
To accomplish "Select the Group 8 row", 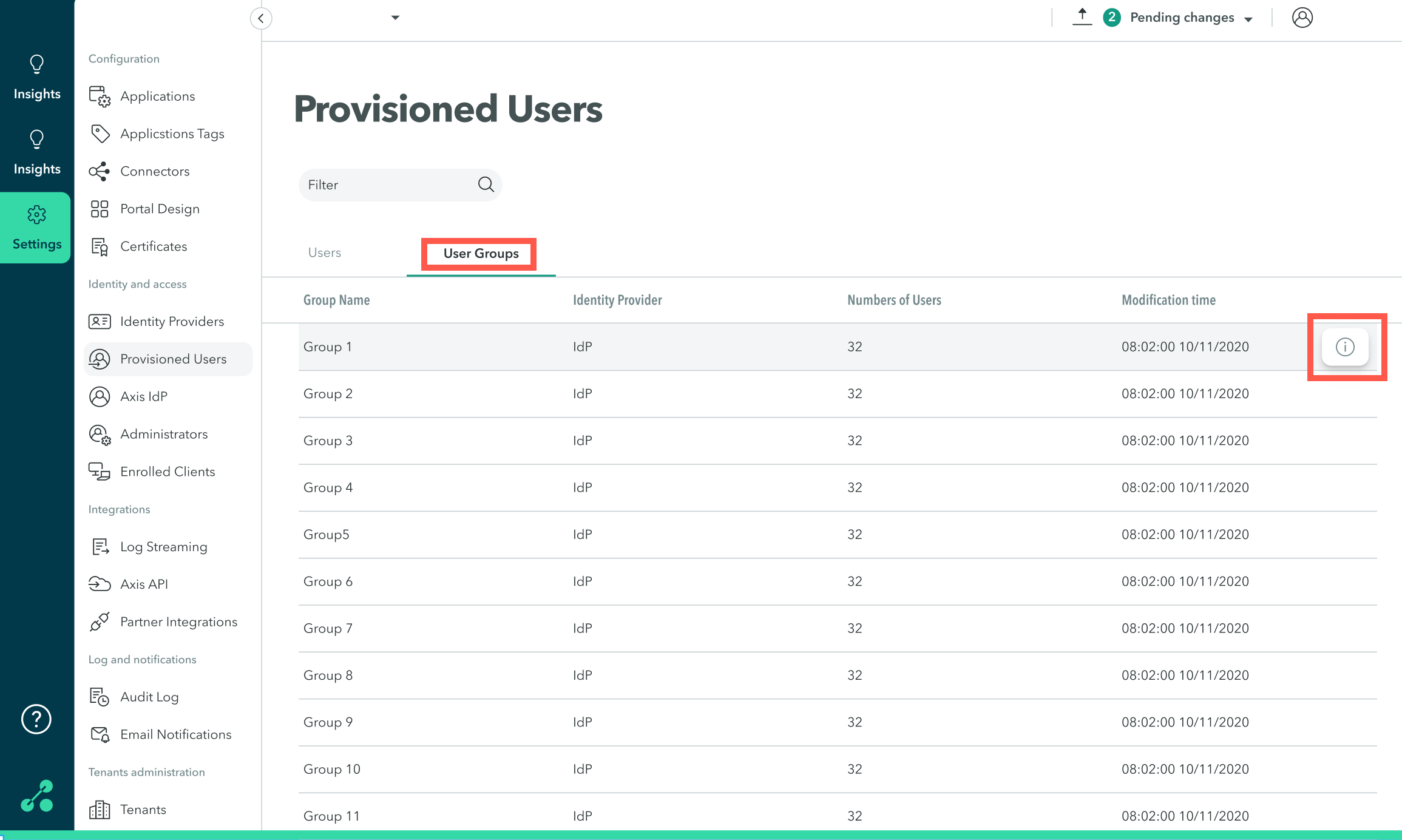I will 838,676.
